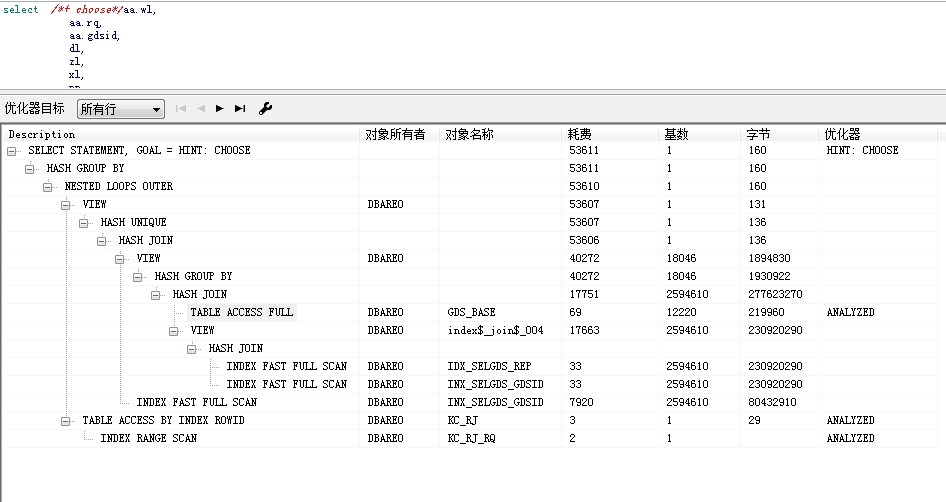Click the 耗费 column header

609,134
